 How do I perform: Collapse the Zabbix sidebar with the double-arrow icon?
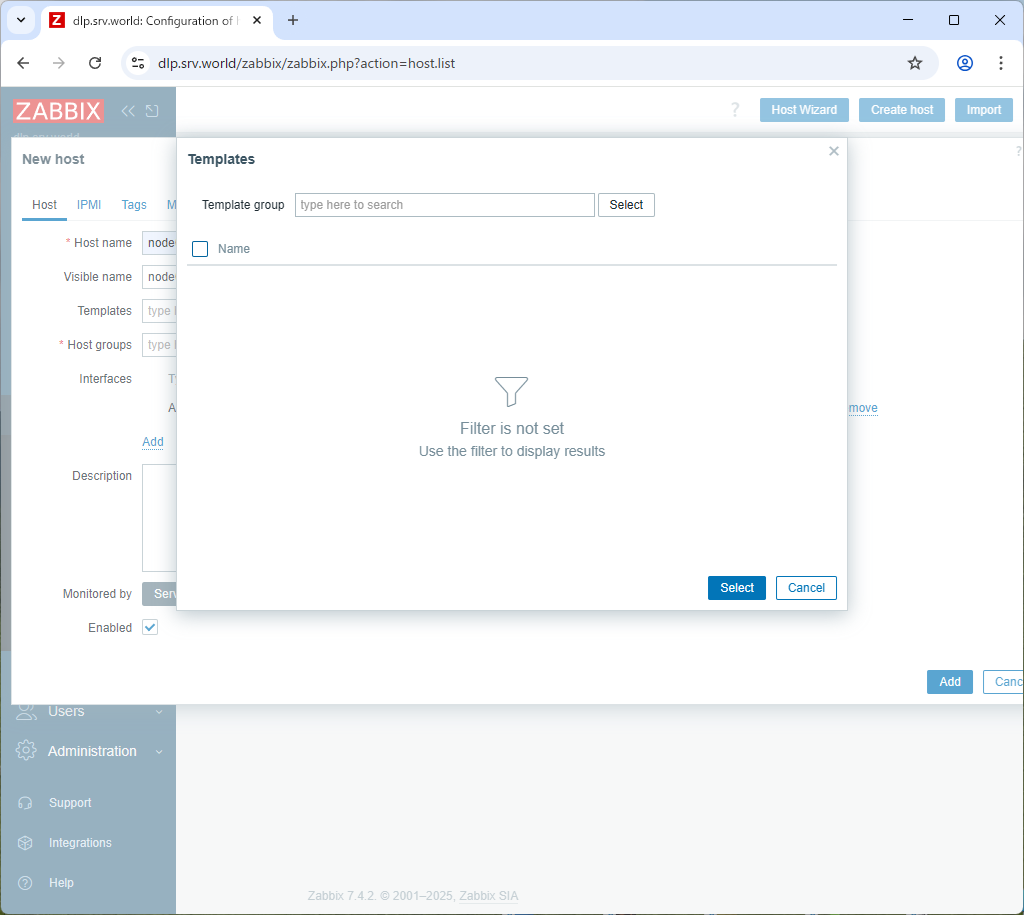(128, 111)
